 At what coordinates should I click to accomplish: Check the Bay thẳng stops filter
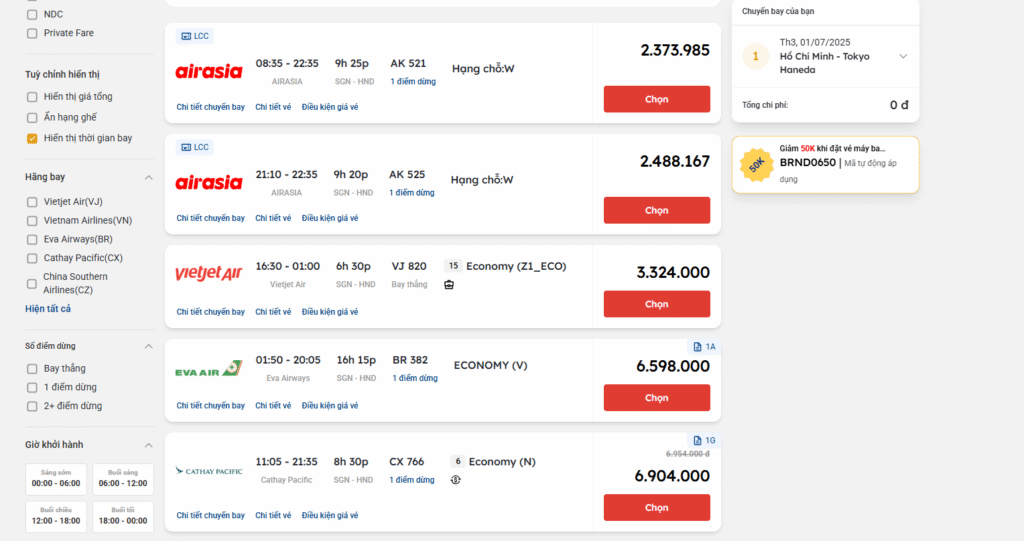[x=32, y=369]
